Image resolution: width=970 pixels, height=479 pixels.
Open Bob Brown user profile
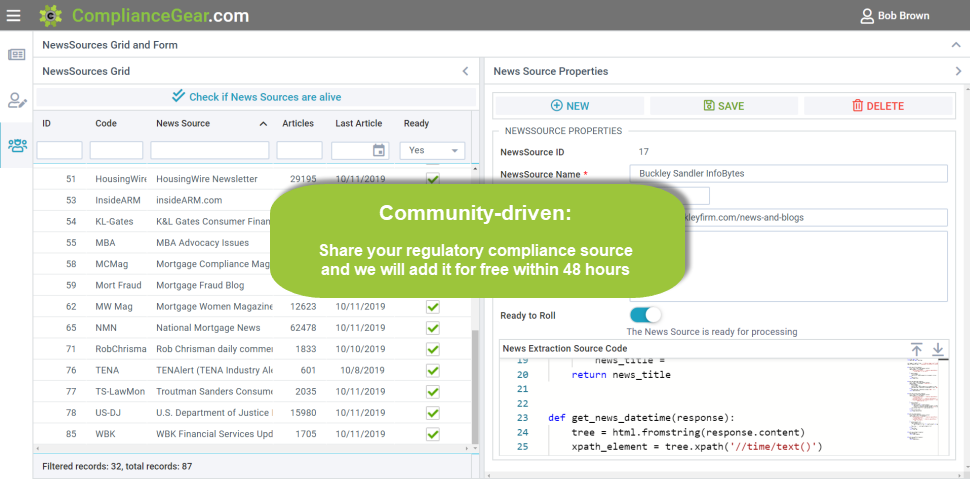tap(895, 15)
